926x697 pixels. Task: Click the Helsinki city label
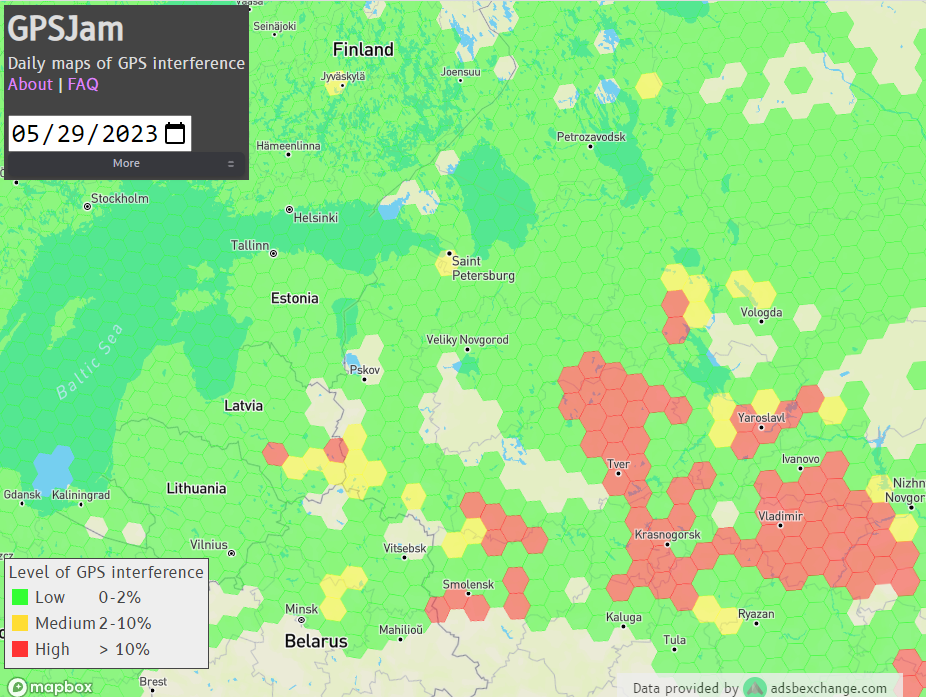[x=316, y=218]
